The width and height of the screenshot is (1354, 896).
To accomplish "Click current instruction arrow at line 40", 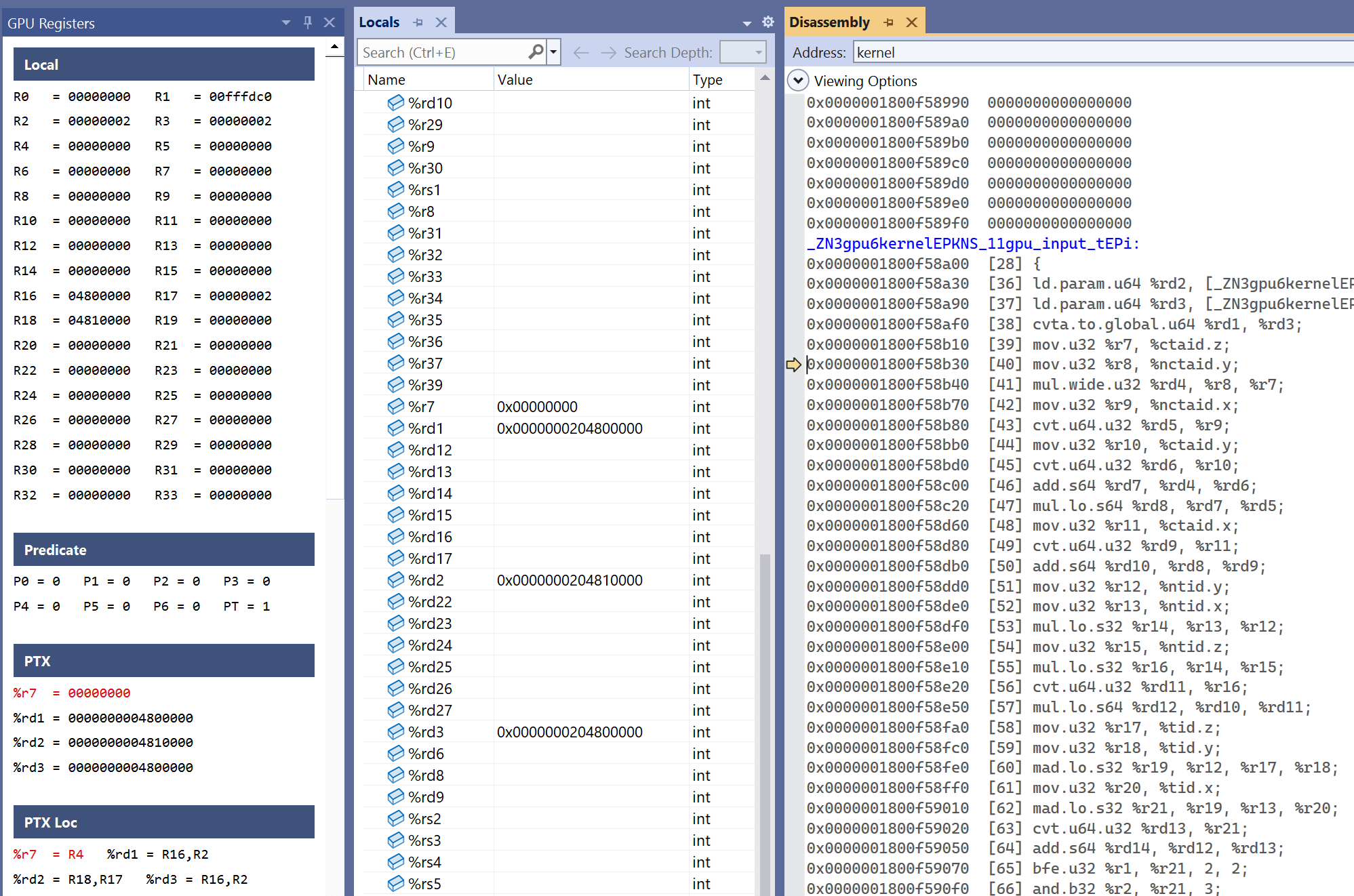I will (x=793, y=365).
